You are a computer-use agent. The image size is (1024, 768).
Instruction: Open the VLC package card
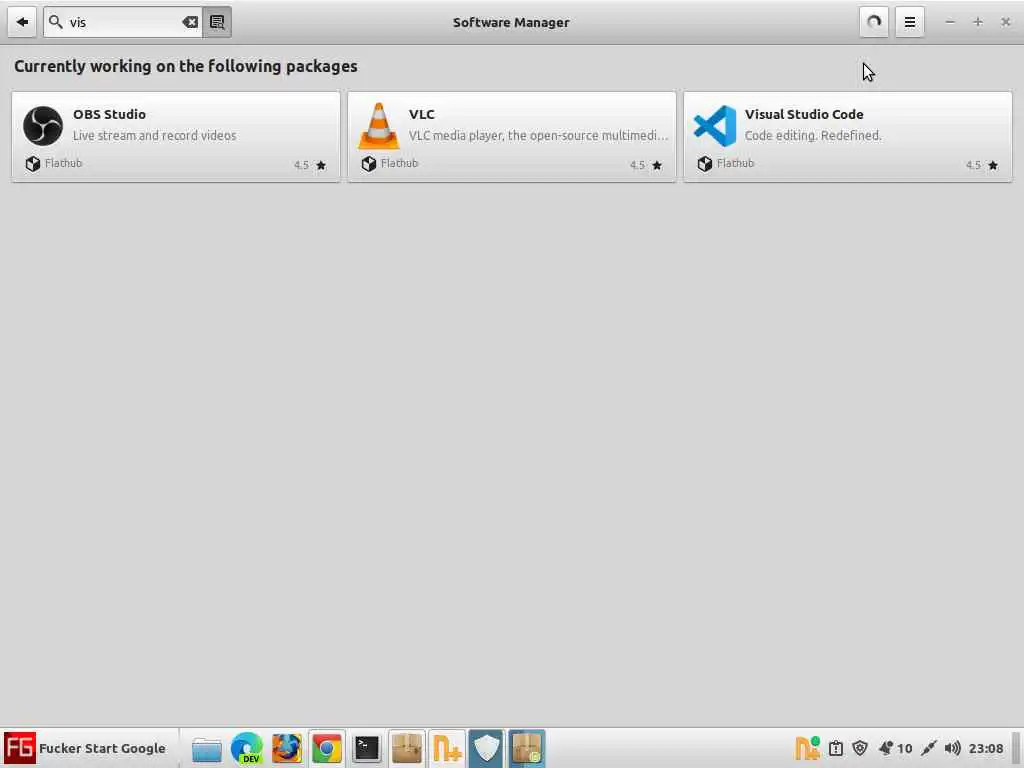(x=512, y=136)
